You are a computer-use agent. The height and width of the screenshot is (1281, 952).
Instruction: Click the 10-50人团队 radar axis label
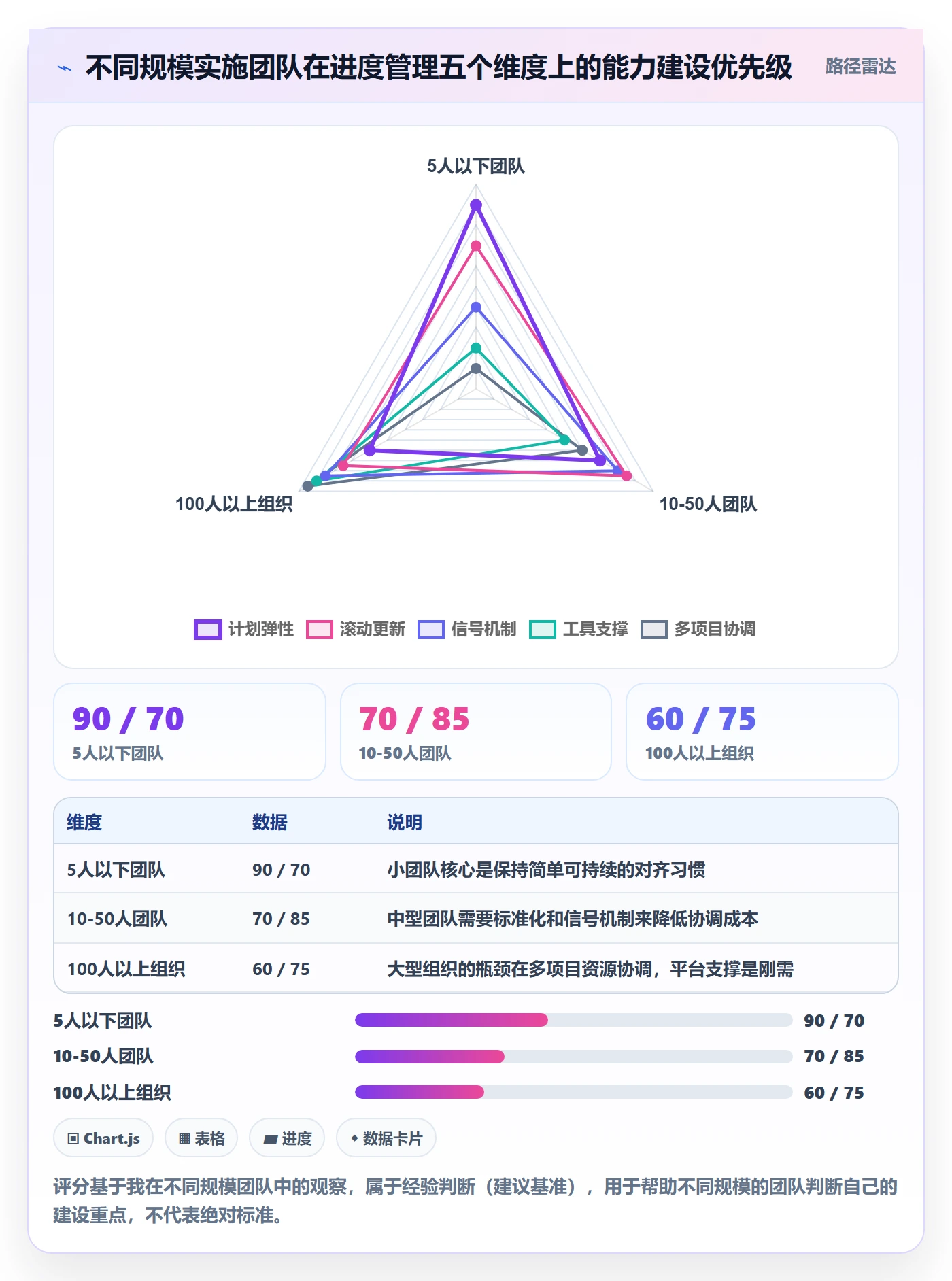(708, 504)
